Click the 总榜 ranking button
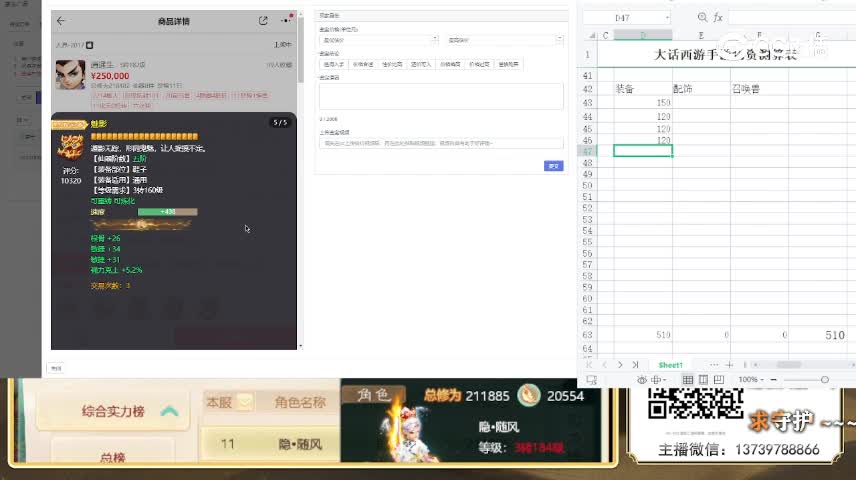This screenshot has height=480, width=856. tap(112, 457)
